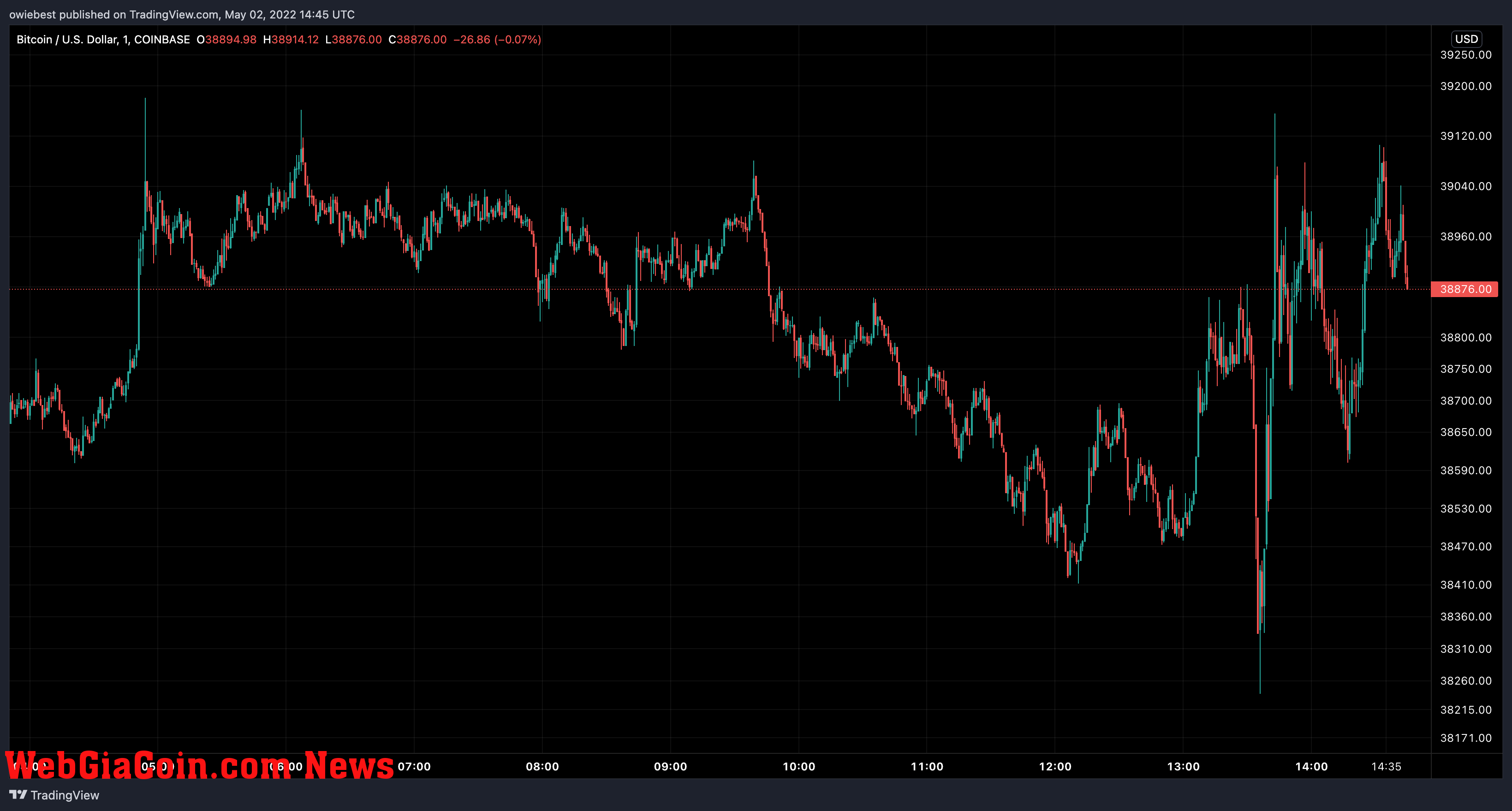Click the 12:00 time axis label
Viewport: 1512px width, 811px height.
click(1055, 766)
